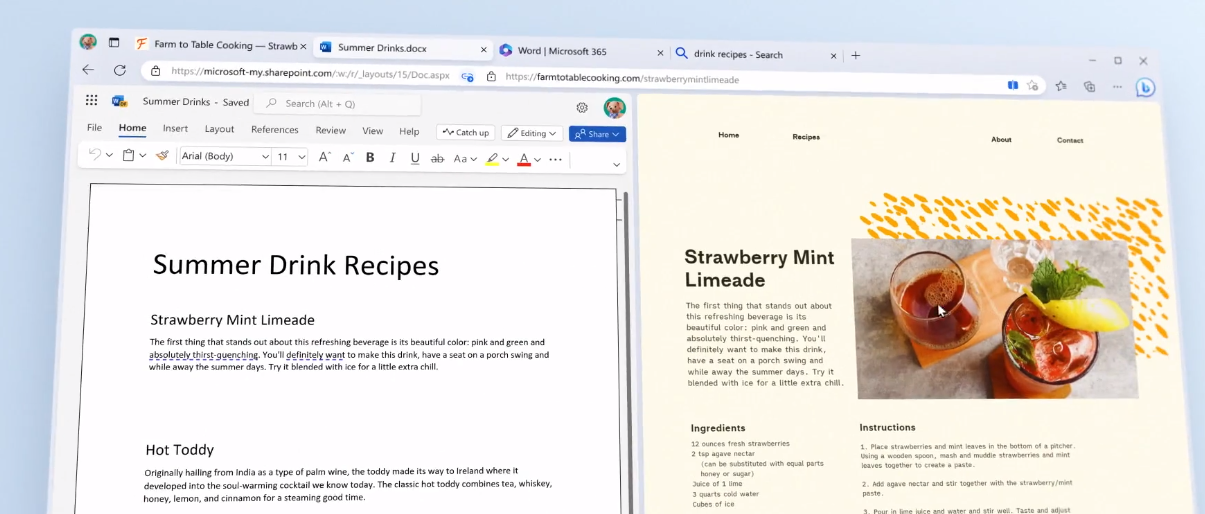Toggle underline formatting
The image size is (1205, 514).
tap(415, 158)
